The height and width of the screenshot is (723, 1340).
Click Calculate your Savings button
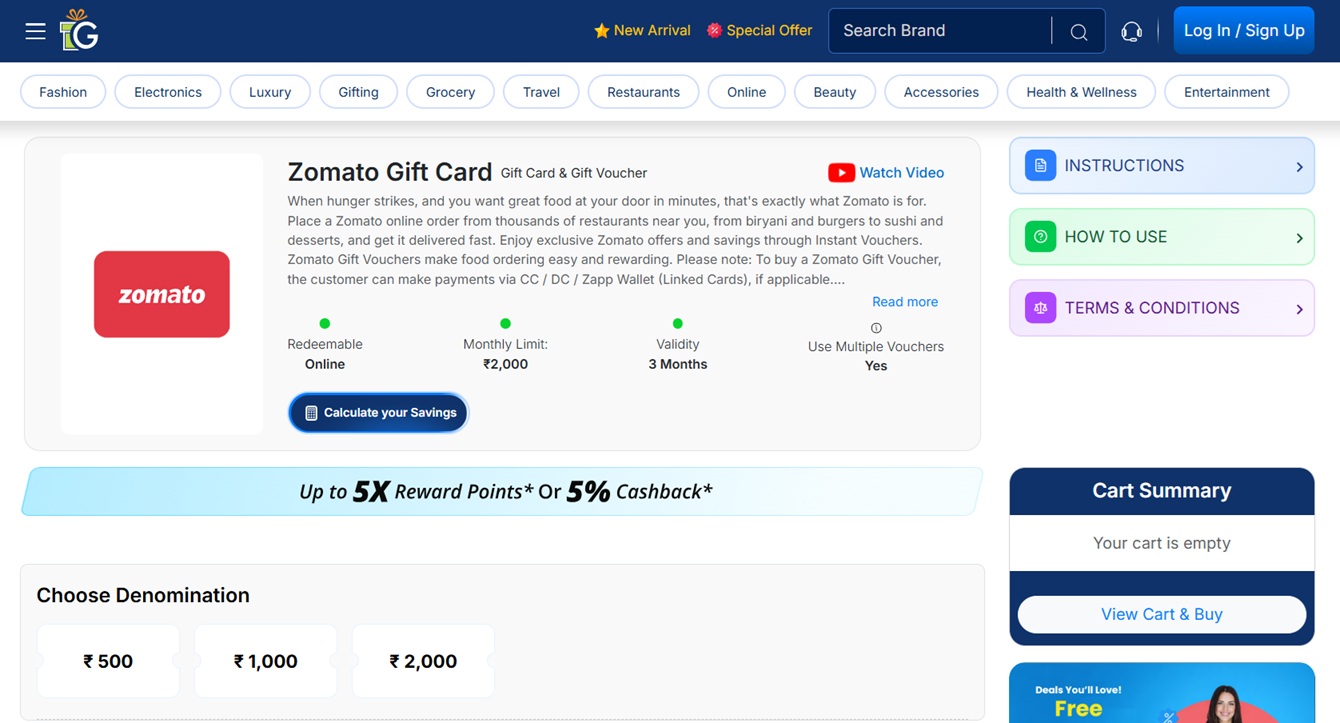click(378, 413)
